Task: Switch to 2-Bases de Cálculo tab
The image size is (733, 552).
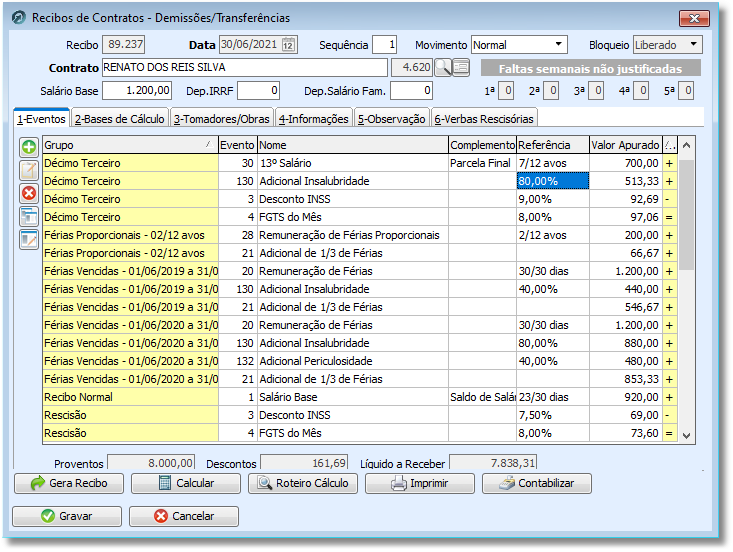Action: coord(119,119)
